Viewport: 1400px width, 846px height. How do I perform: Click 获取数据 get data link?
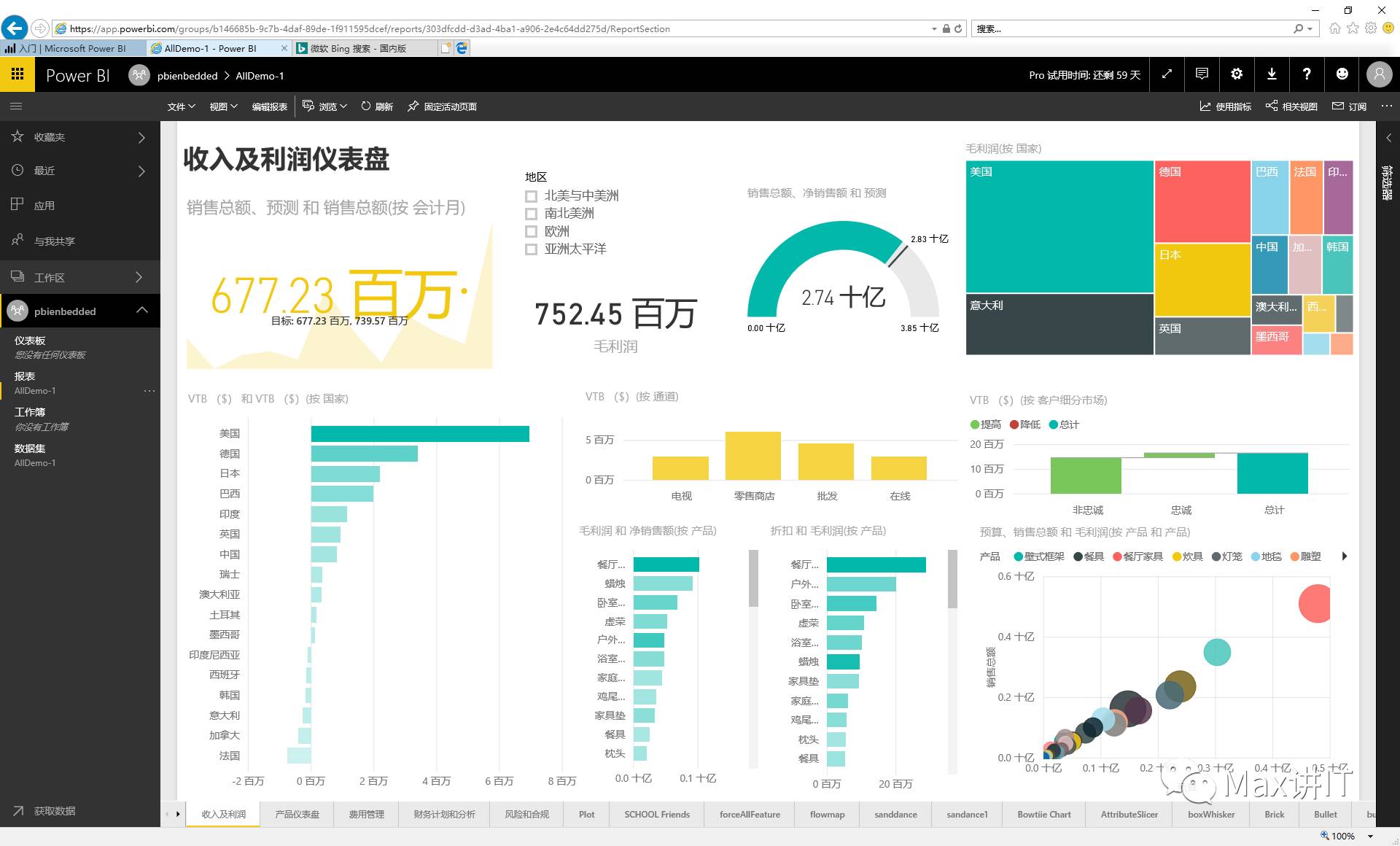tap(54, 811)
